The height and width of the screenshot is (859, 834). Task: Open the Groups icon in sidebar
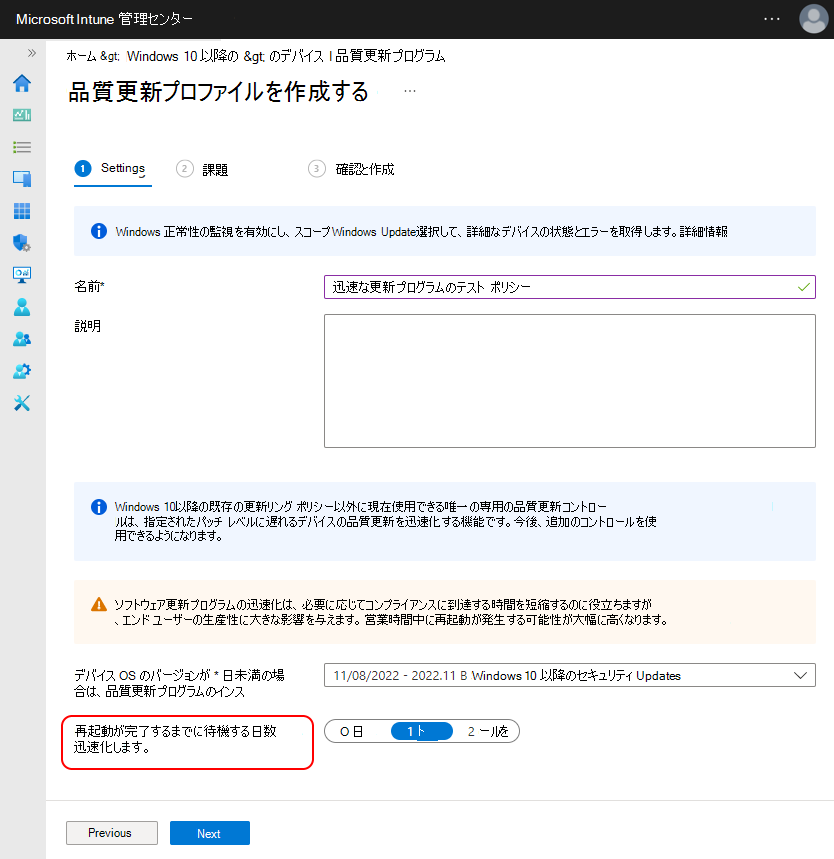22,339
